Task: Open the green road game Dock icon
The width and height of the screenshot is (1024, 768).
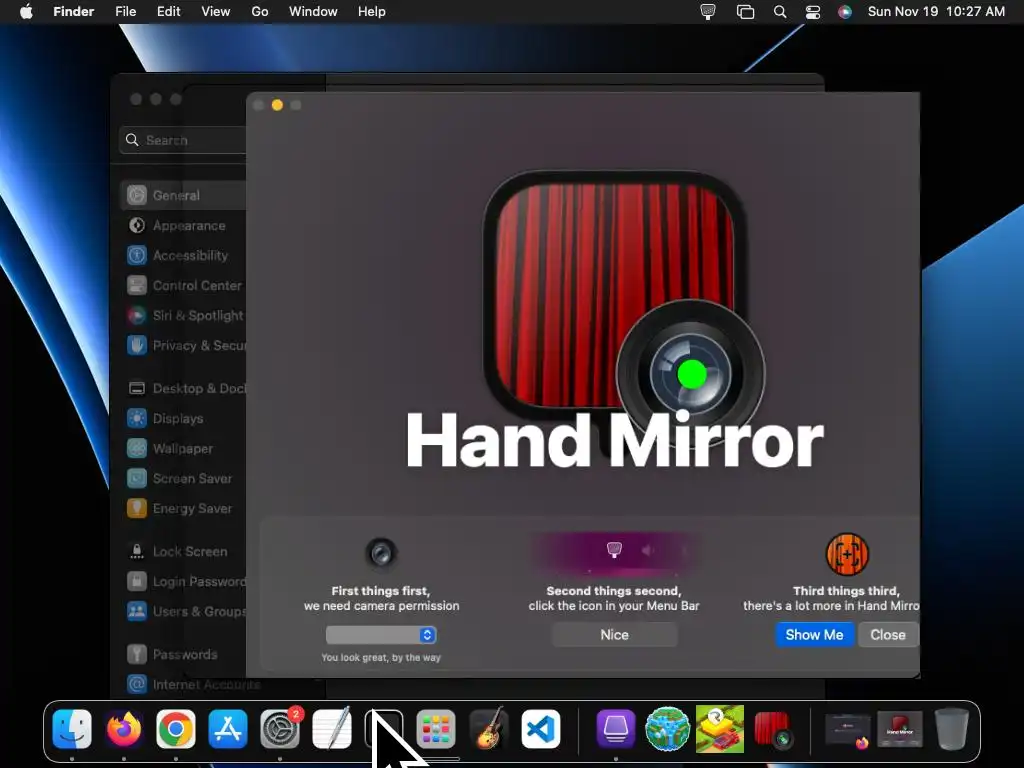Action: pyautogui.click(x=720, y=728)
